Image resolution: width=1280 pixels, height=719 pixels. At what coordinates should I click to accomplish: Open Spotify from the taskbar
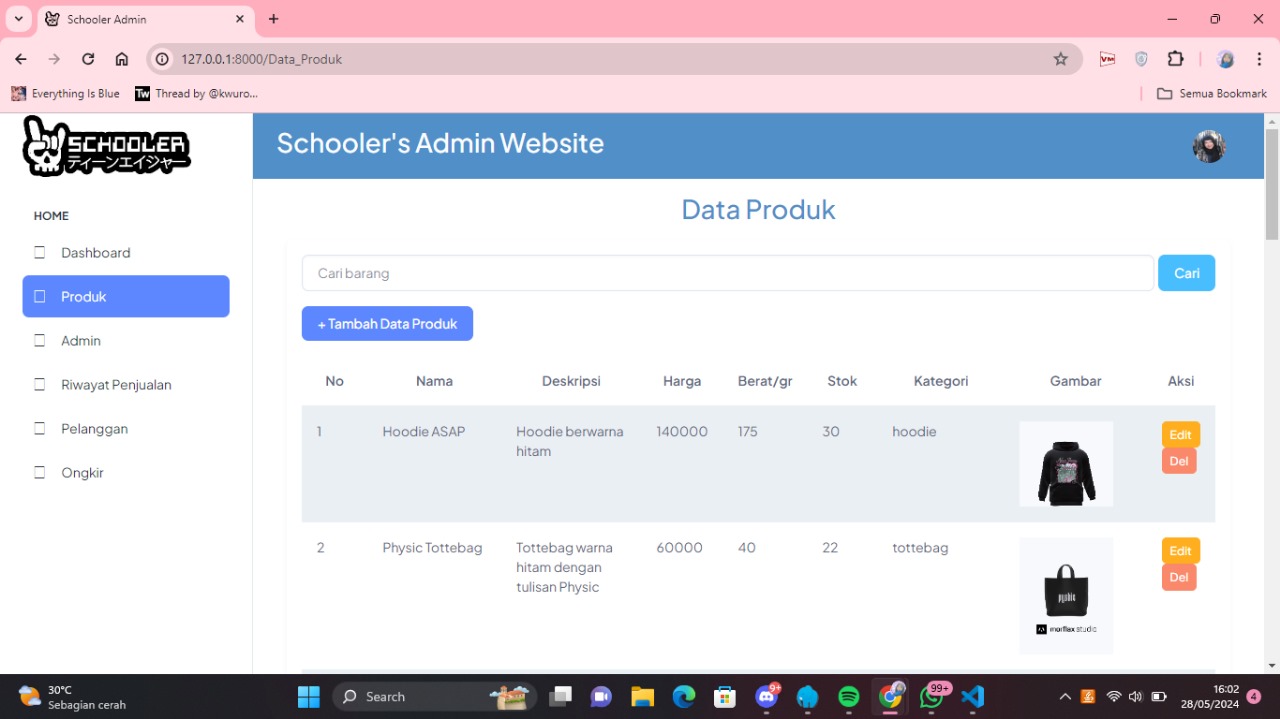[849, 696]
